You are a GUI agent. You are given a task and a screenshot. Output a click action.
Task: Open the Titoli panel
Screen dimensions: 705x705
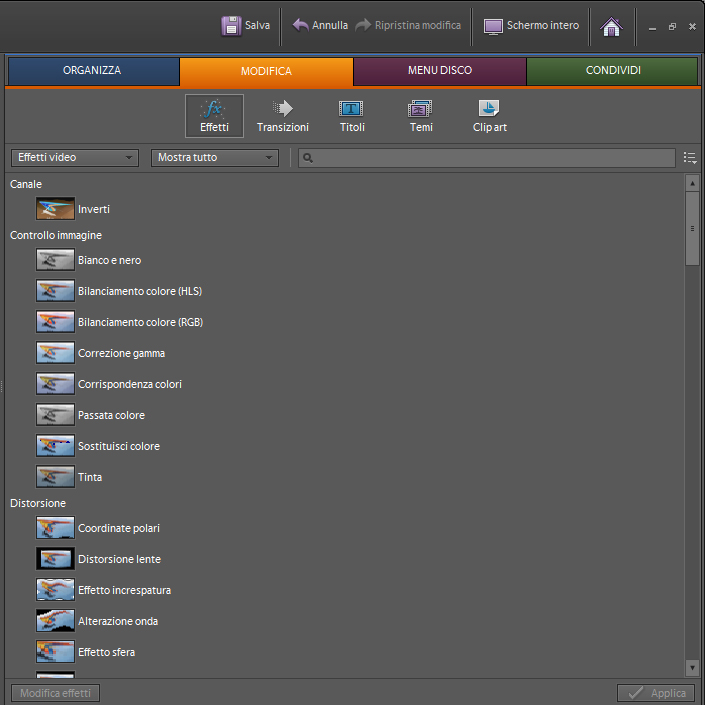click(x=352, y=115)
